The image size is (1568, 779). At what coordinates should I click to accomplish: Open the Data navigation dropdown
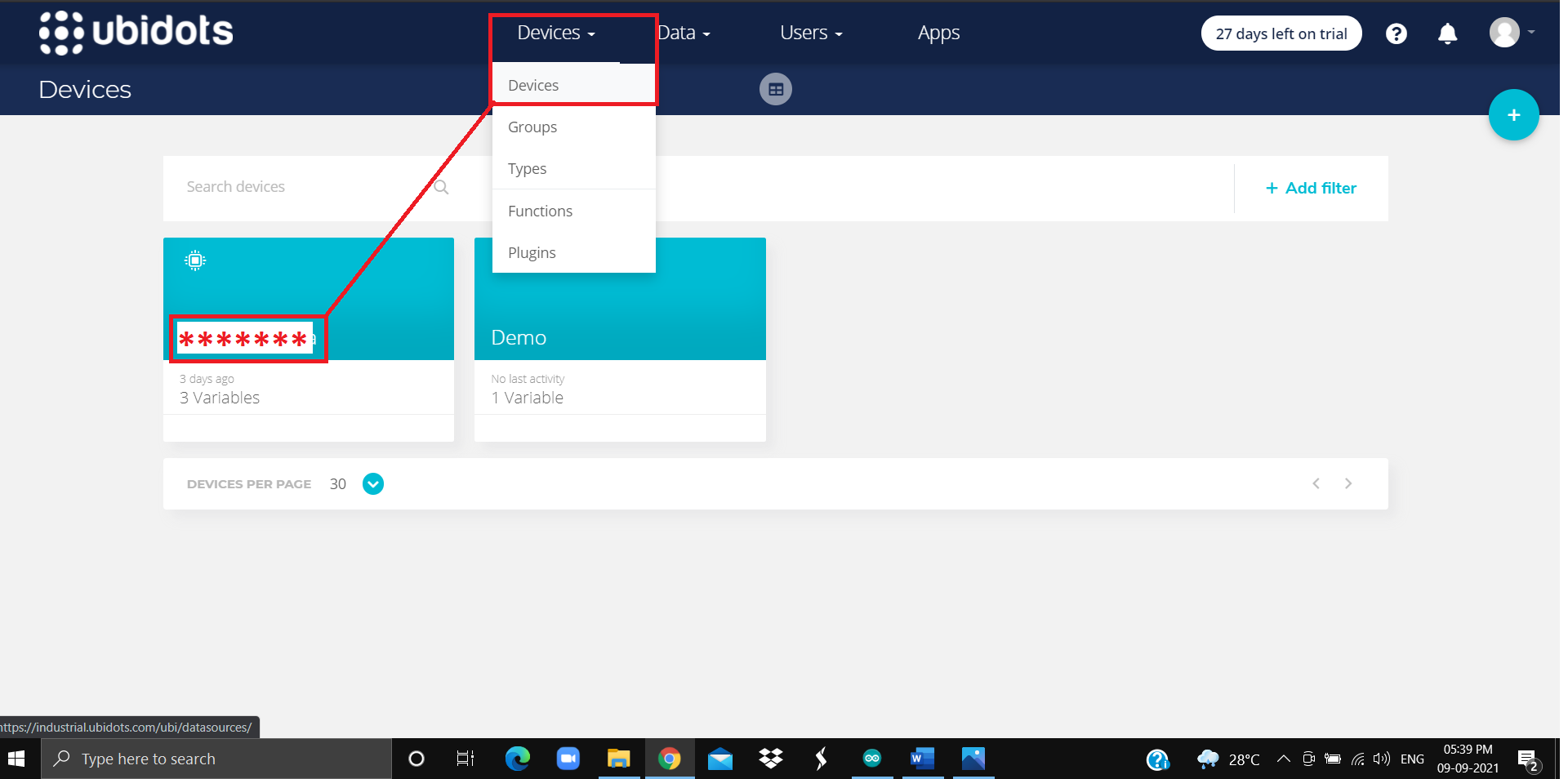(684, 33)
